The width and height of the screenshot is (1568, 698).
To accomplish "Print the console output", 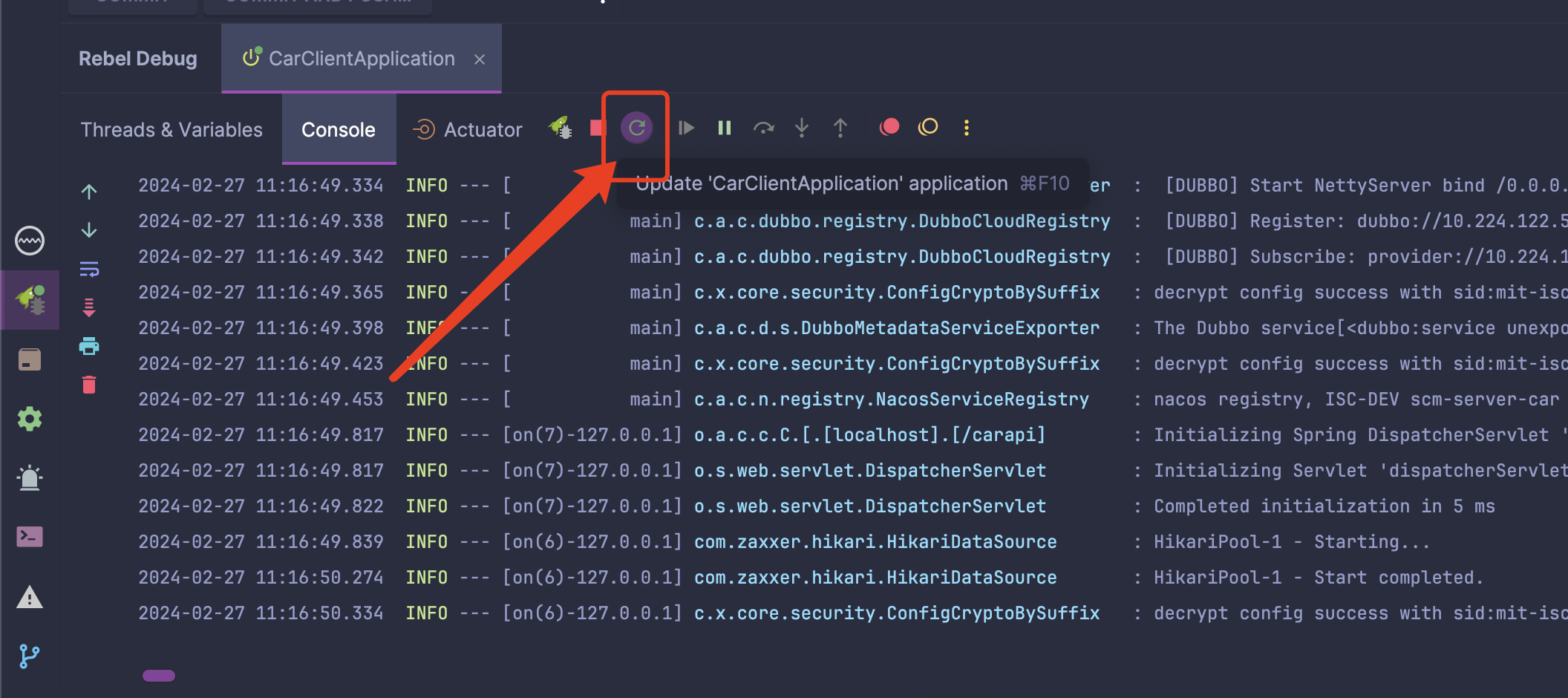I will click(89, 346).
